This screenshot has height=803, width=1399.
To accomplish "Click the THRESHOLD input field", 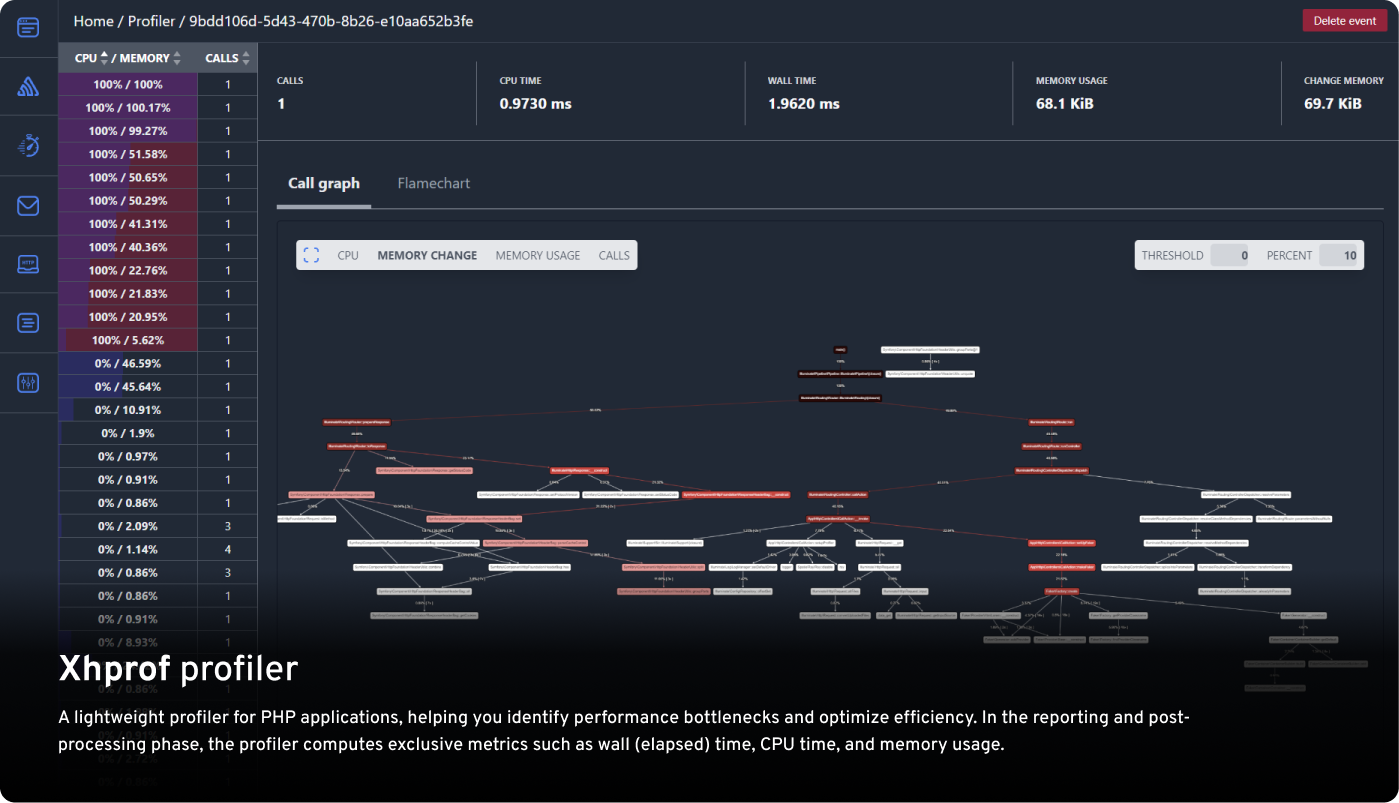I will [x=1230, y=255].
